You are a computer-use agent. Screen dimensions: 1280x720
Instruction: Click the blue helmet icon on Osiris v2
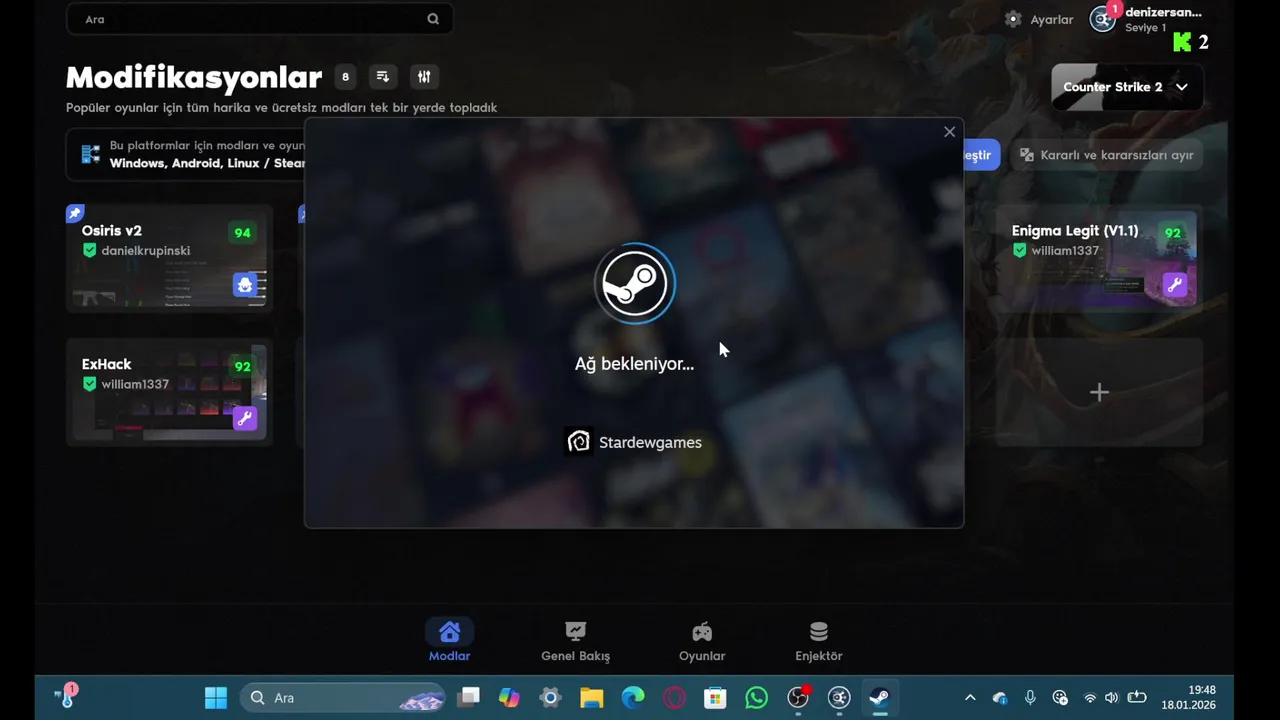(245, 285)
